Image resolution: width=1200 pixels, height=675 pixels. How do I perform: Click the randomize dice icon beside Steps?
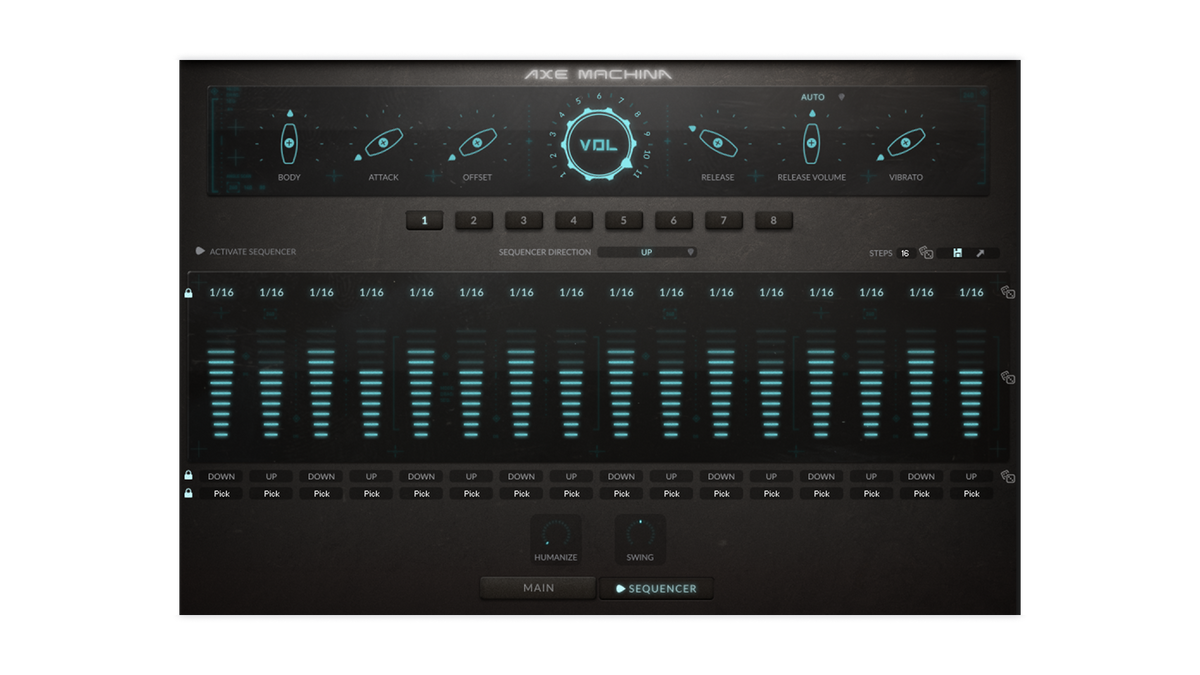coord(926,253)
